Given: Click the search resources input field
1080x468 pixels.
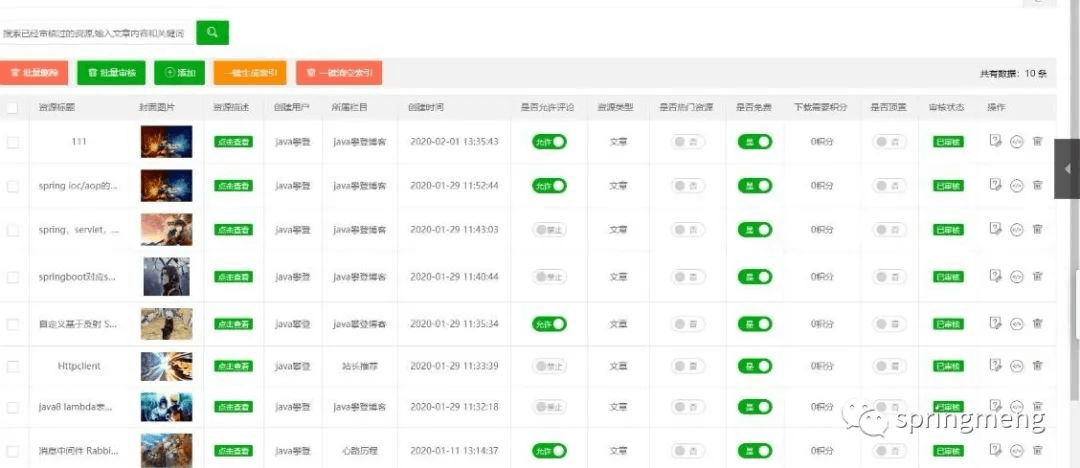Looking at the screenshot, I should coord(95,33).
